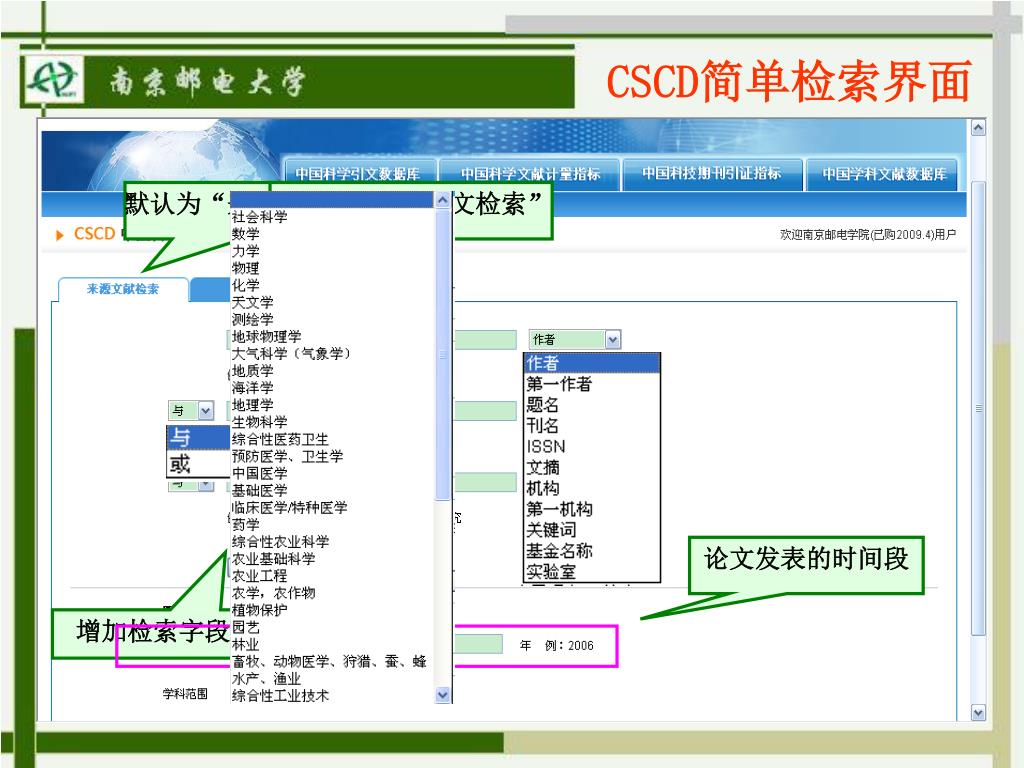Click the year input field

(x=478, y=645)
